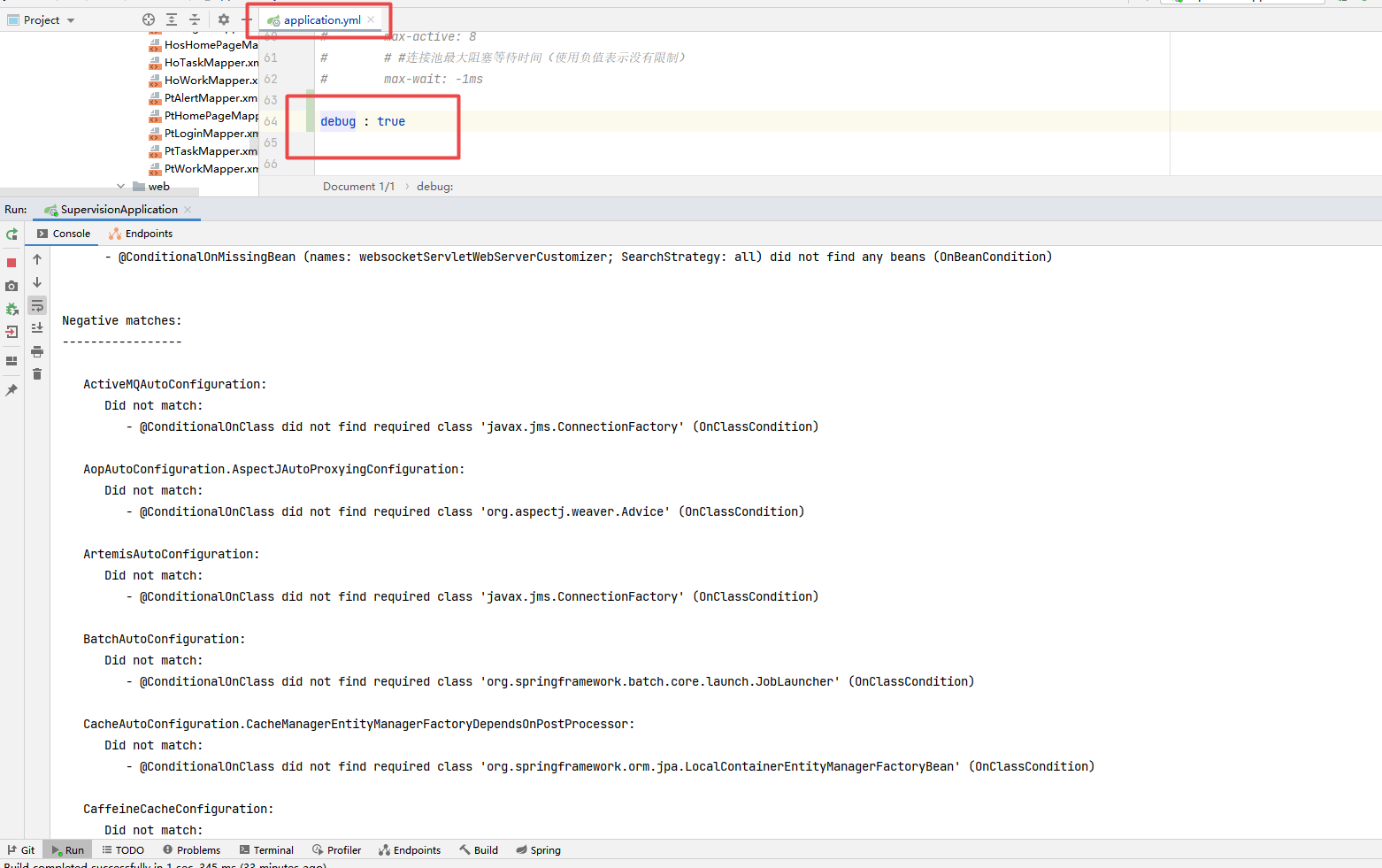Click ActiveMQAutoConfiguration: line in console

pos(174,384)
